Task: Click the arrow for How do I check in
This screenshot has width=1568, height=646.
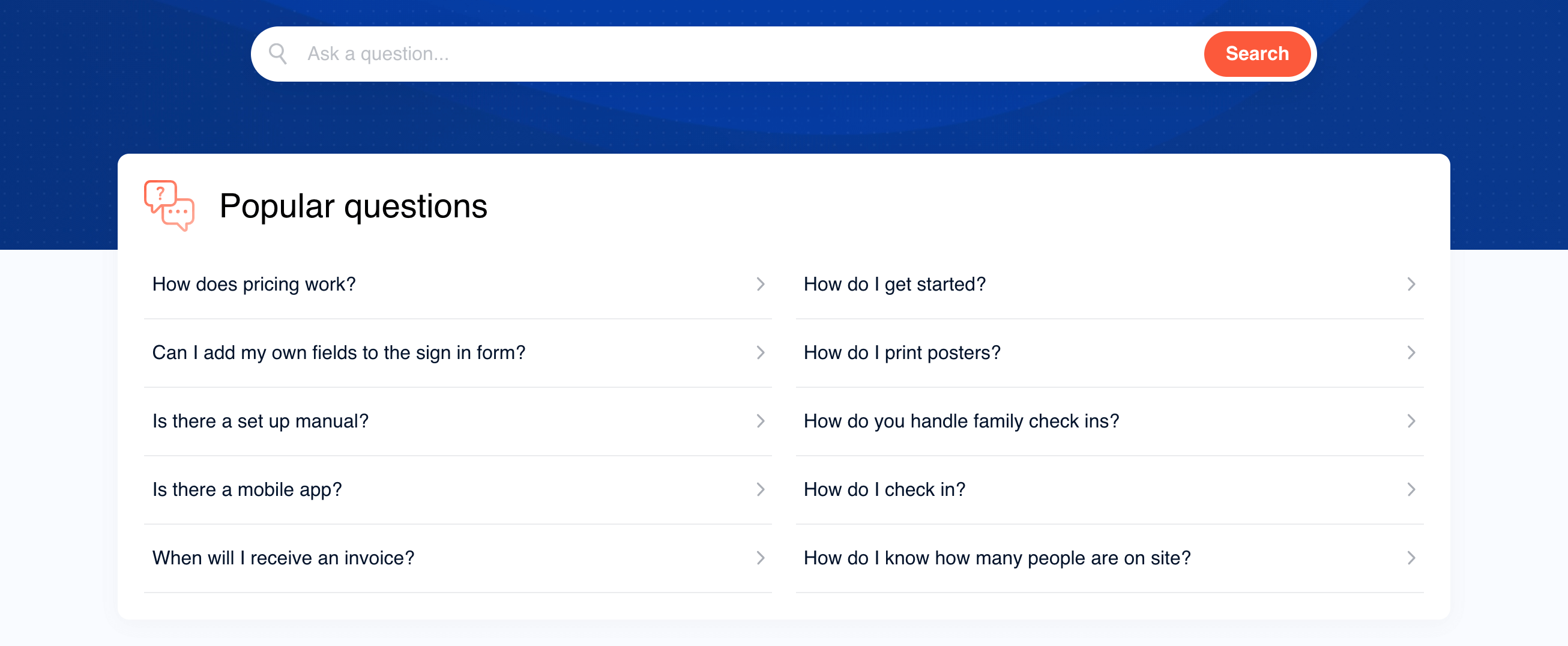Action: pos(1411,489)
